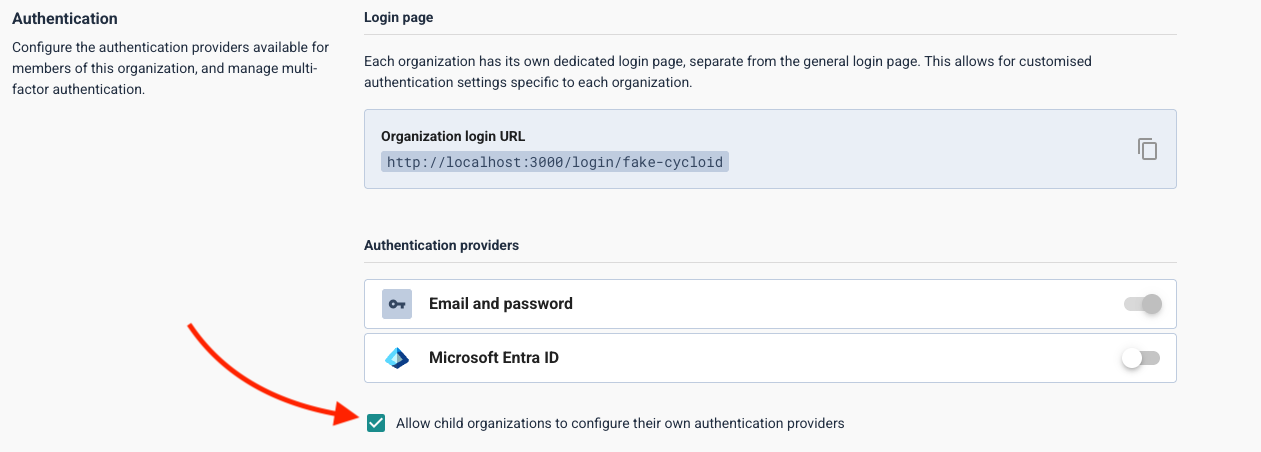Click the Microsoft Entra ID logo icon

coord(396,358)
